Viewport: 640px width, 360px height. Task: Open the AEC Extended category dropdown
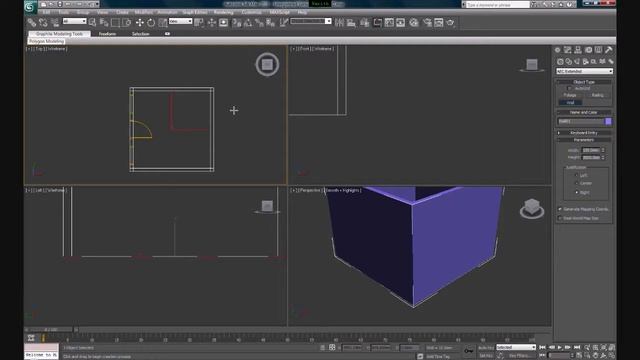(x=584, y=71)
